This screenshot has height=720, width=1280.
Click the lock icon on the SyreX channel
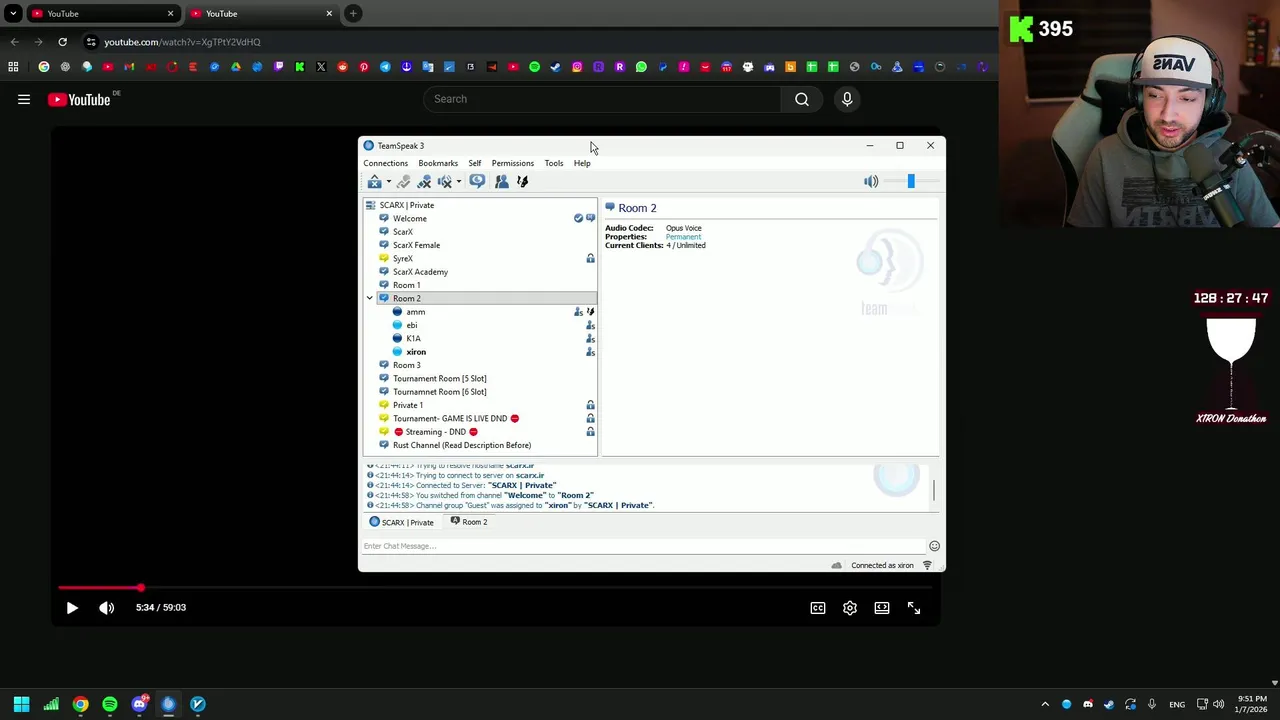click(590, 259)
